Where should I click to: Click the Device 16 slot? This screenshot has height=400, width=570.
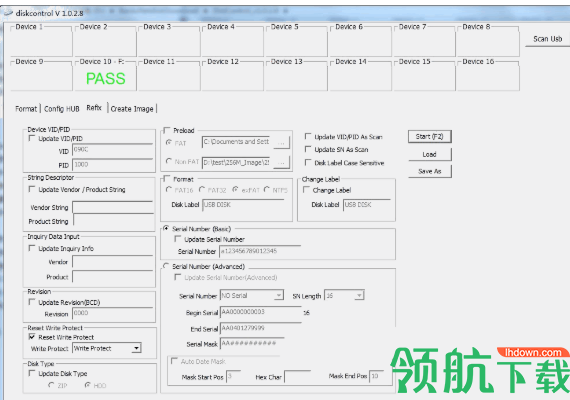click(x=488, y=76)
